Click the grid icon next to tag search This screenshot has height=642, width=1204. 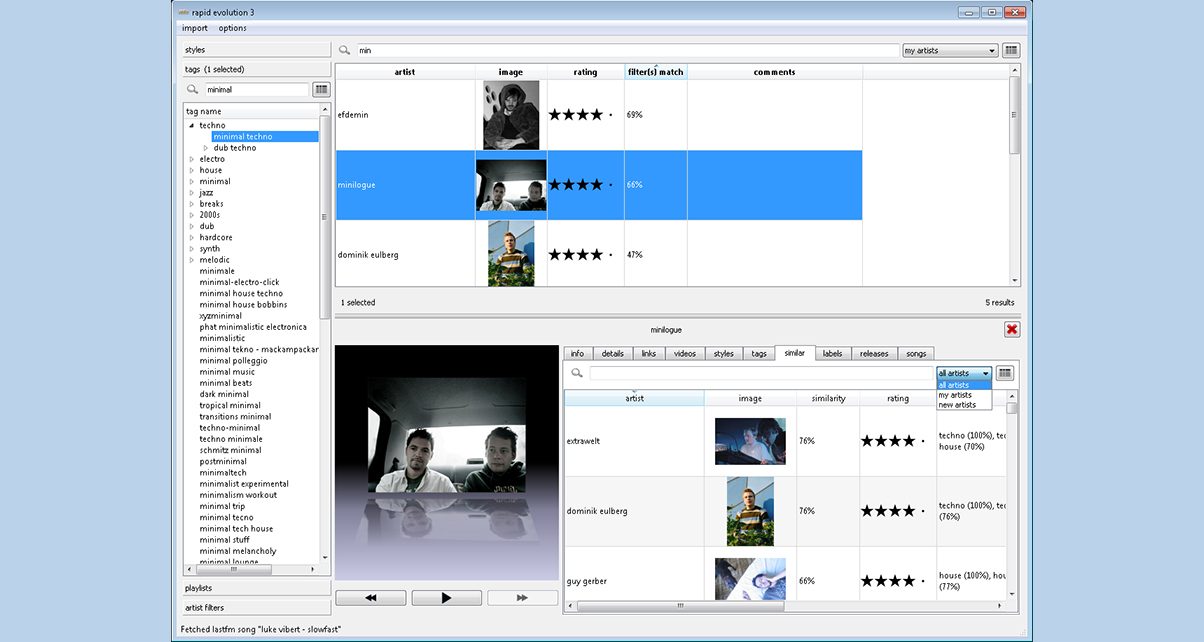click(321, 90)
